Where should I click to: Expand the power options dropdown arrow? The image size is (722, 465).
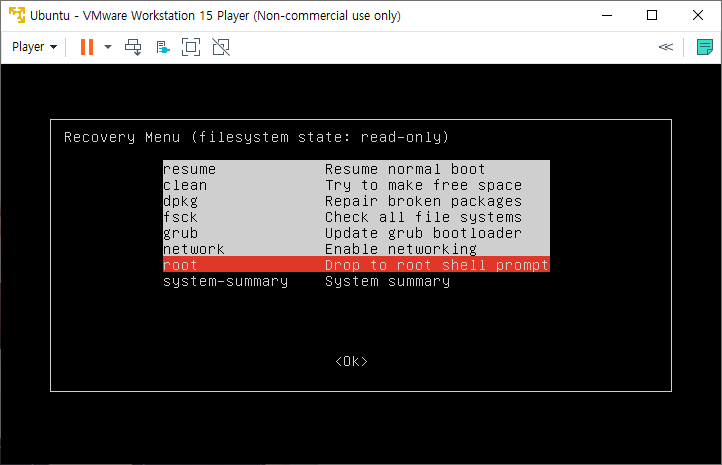tap(108, 47)
